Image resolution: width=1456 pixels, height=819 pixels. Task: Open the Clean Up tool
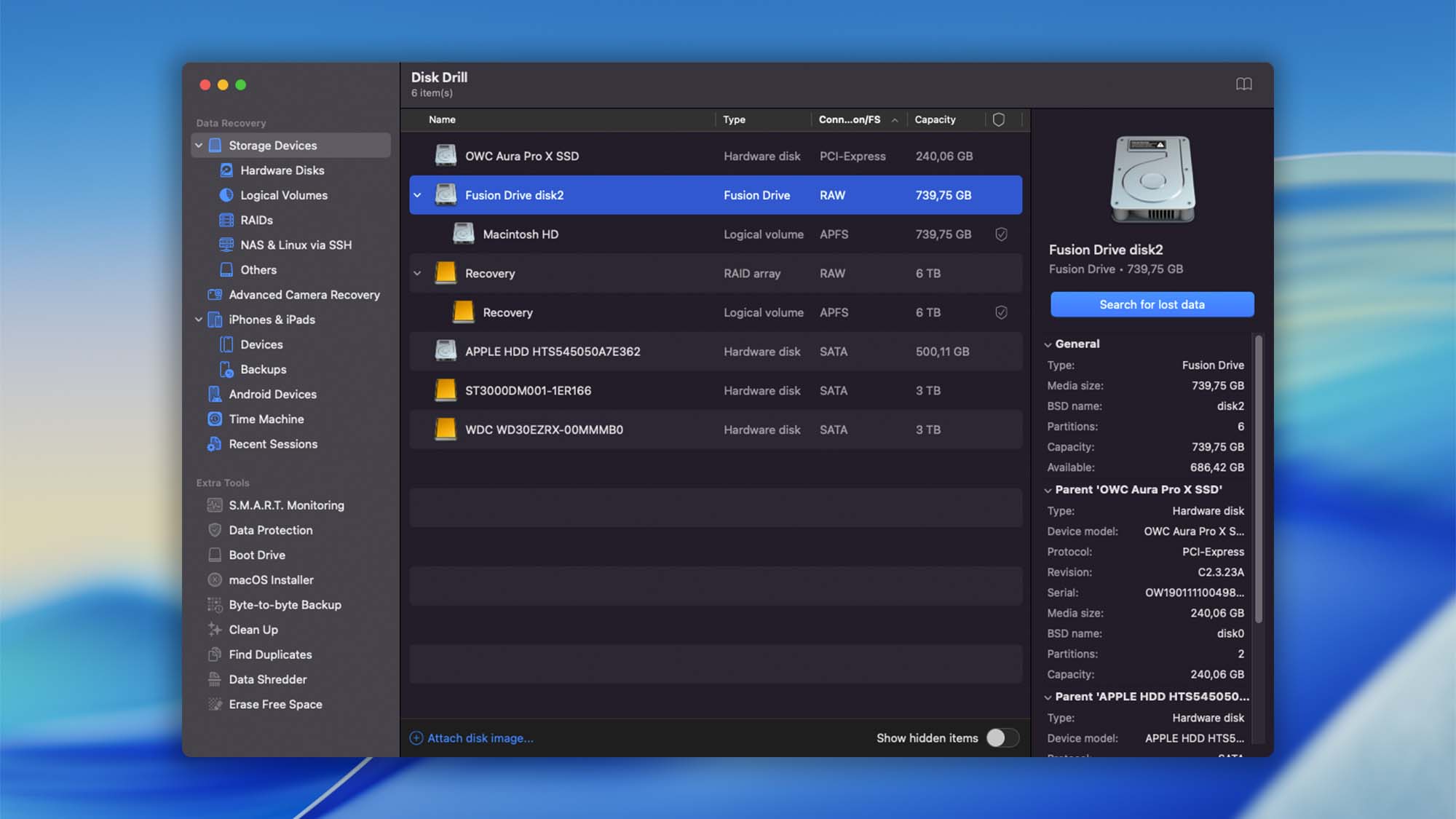coord(253,629)
